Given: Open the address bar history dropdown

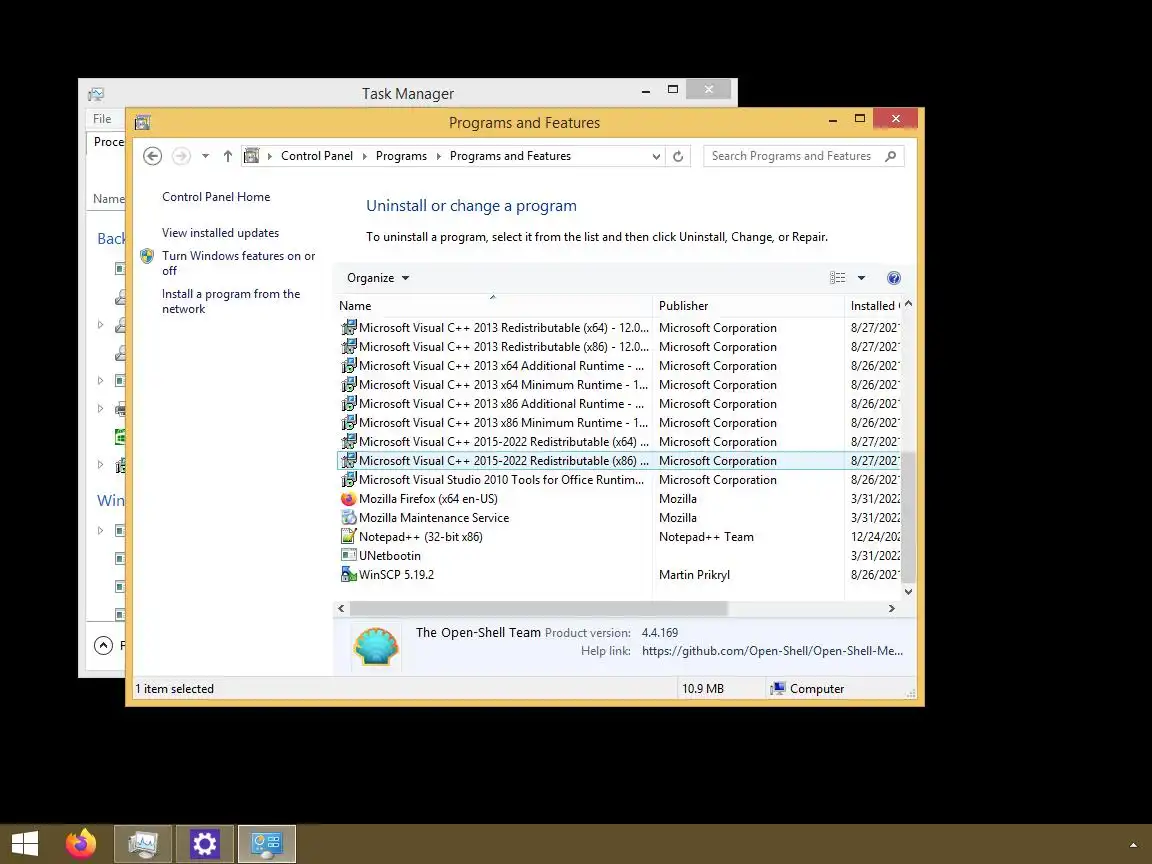Looking at the screenshot, I should 656,156.
